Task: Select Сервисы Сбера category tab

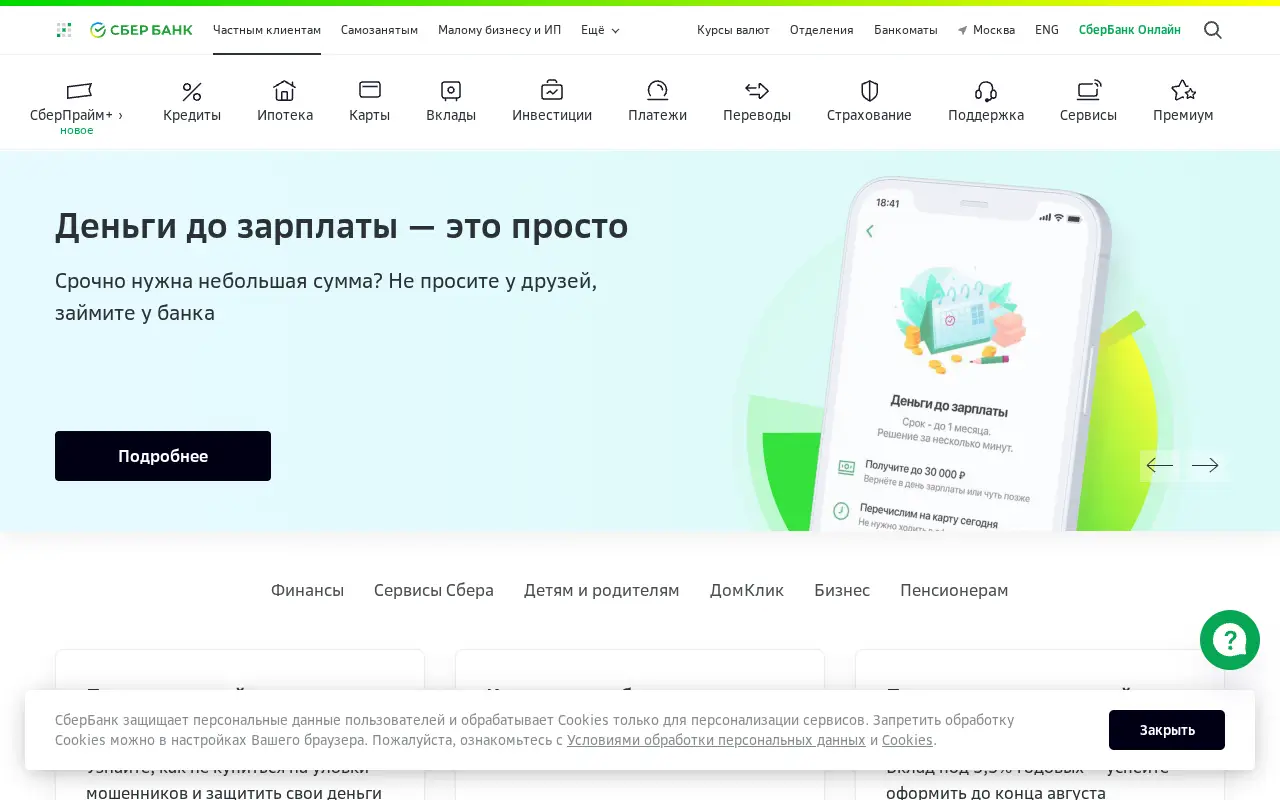Action: (434, 590)
